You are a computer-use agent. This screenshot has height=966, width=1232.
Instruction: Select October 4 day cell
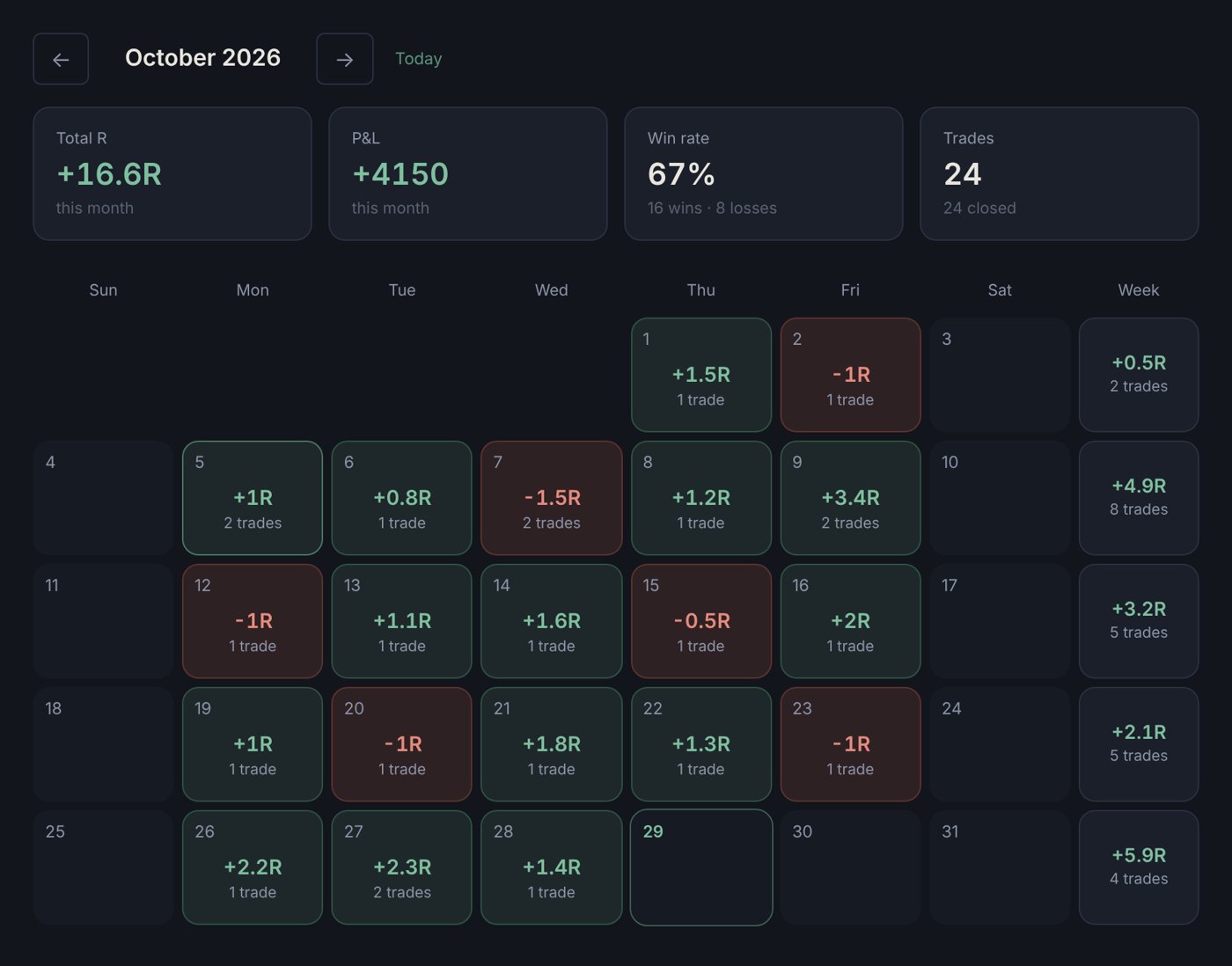click(103, 498)
